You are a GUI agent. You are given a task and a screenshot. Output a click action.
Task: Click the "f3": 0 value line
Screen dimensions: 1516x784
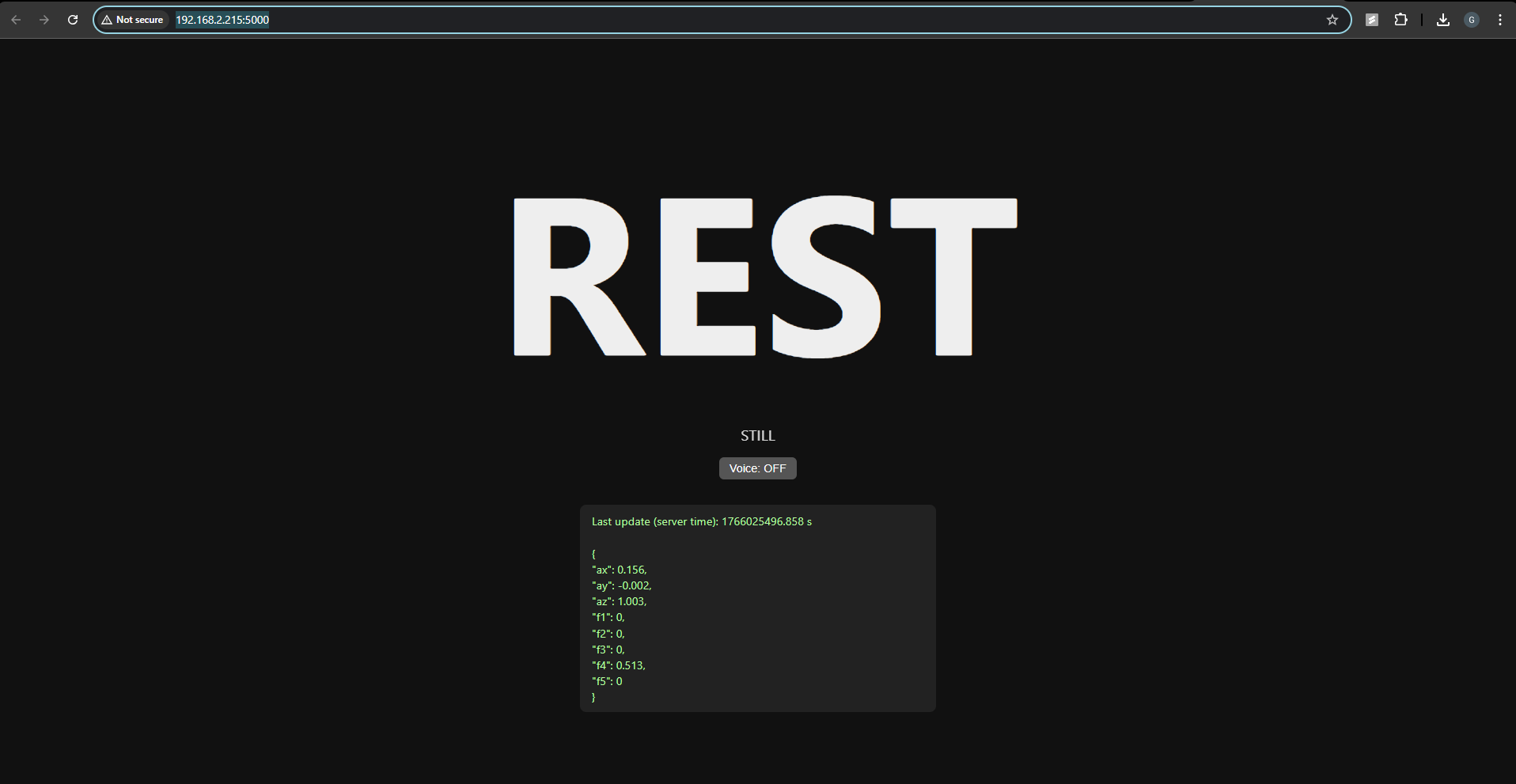point(608,650)
